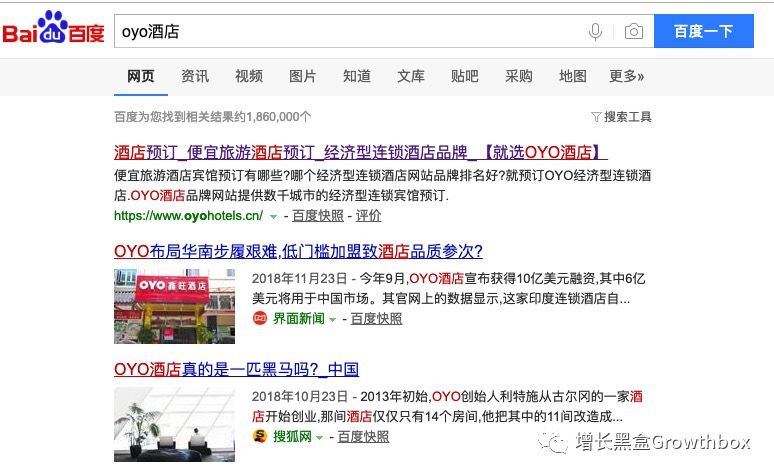Switch to the 采购 tab

click(x=519, y=76)
